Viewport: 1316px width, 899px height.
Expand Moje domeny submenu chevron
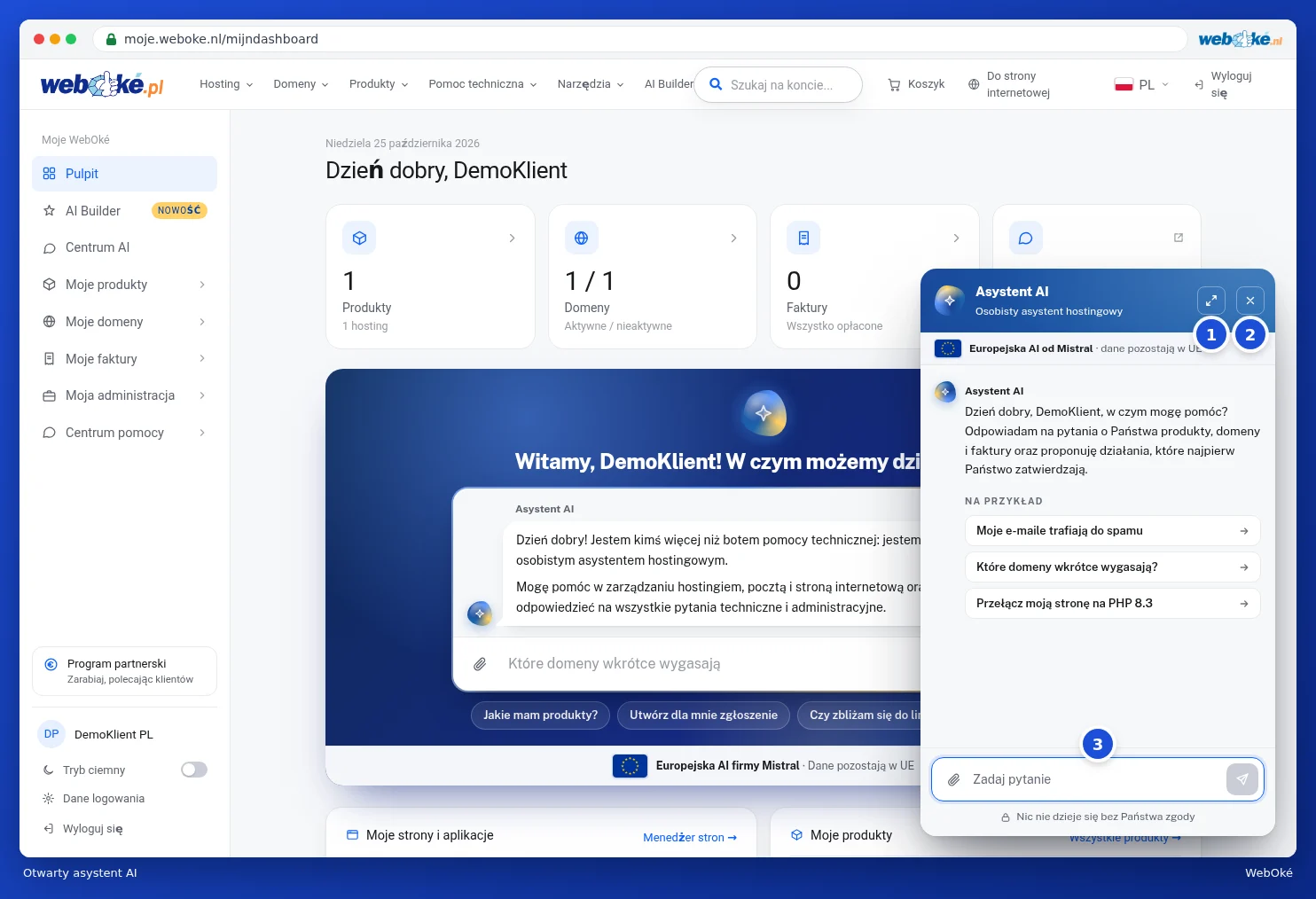pos(202,322)
